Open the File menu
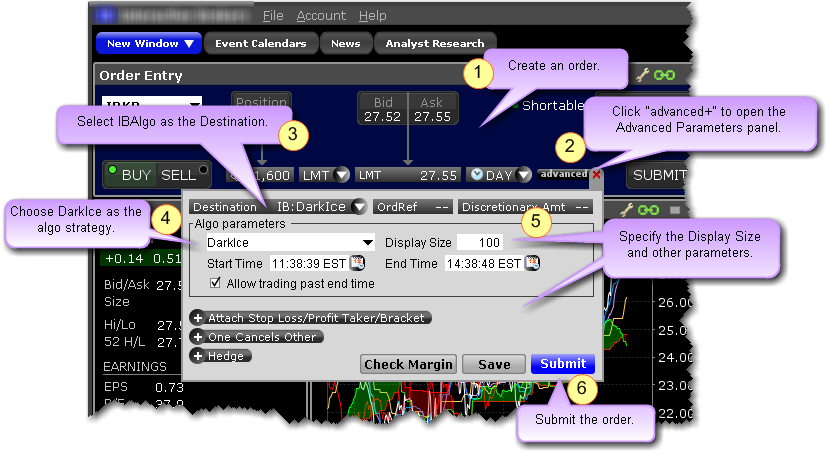 click(273, 16)
